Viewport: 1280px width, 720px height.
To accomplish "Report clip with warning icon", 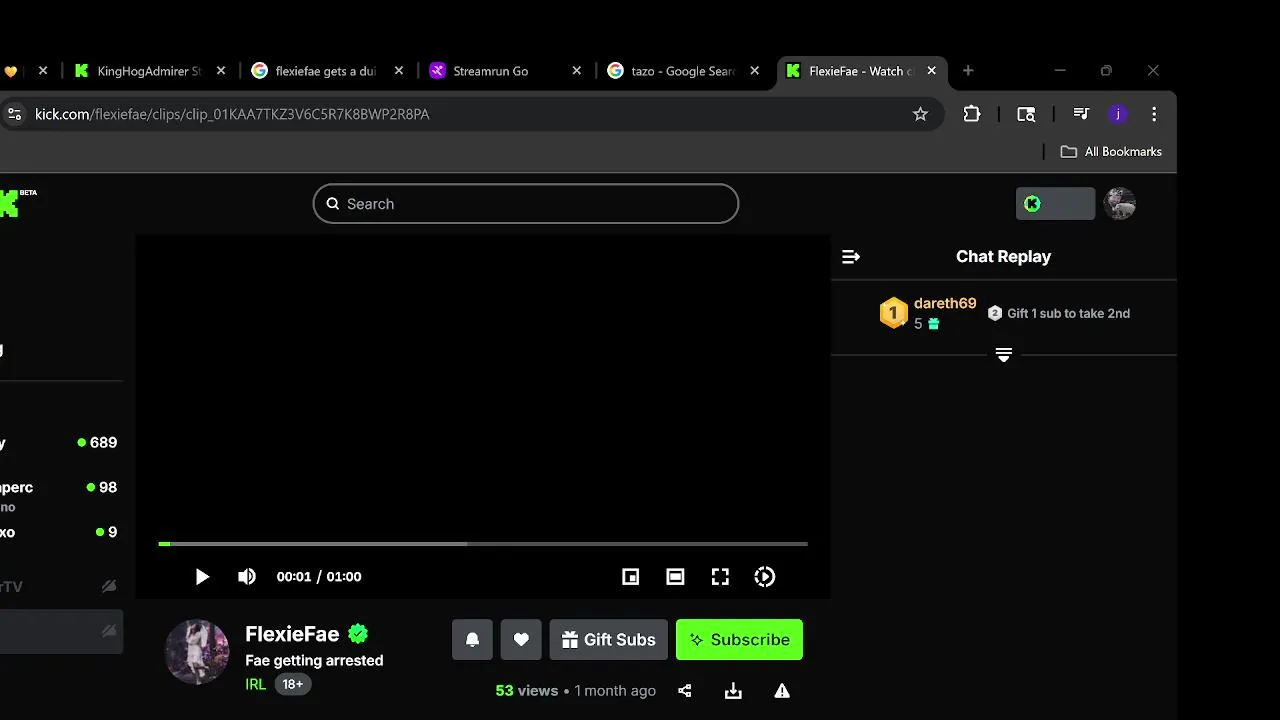I will coord(782,691).
